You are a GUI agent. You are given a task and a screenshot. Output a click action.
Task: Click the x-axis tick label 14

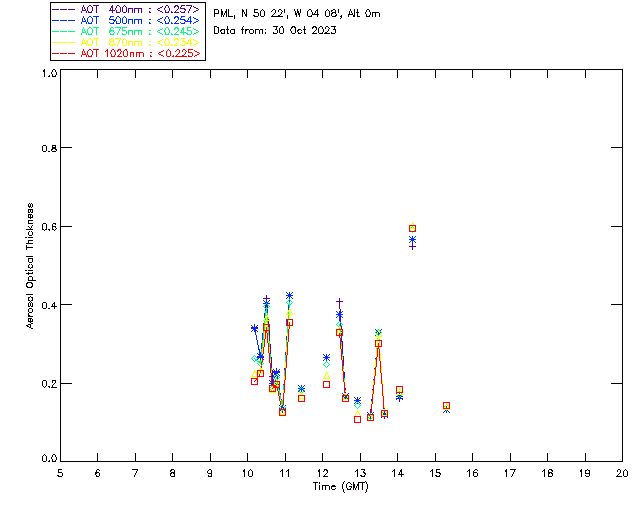pos(398,474)
